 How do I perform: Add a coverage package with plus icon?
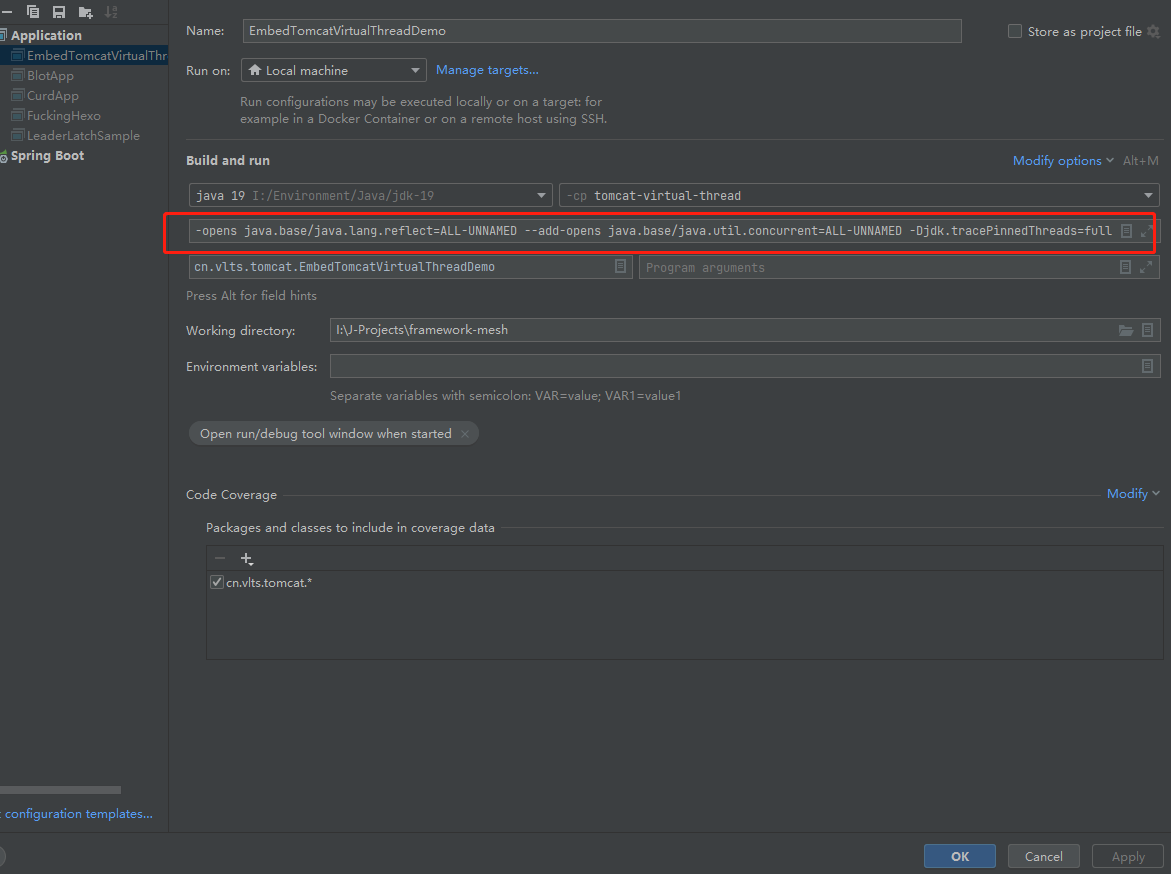[x=247, y=559]
